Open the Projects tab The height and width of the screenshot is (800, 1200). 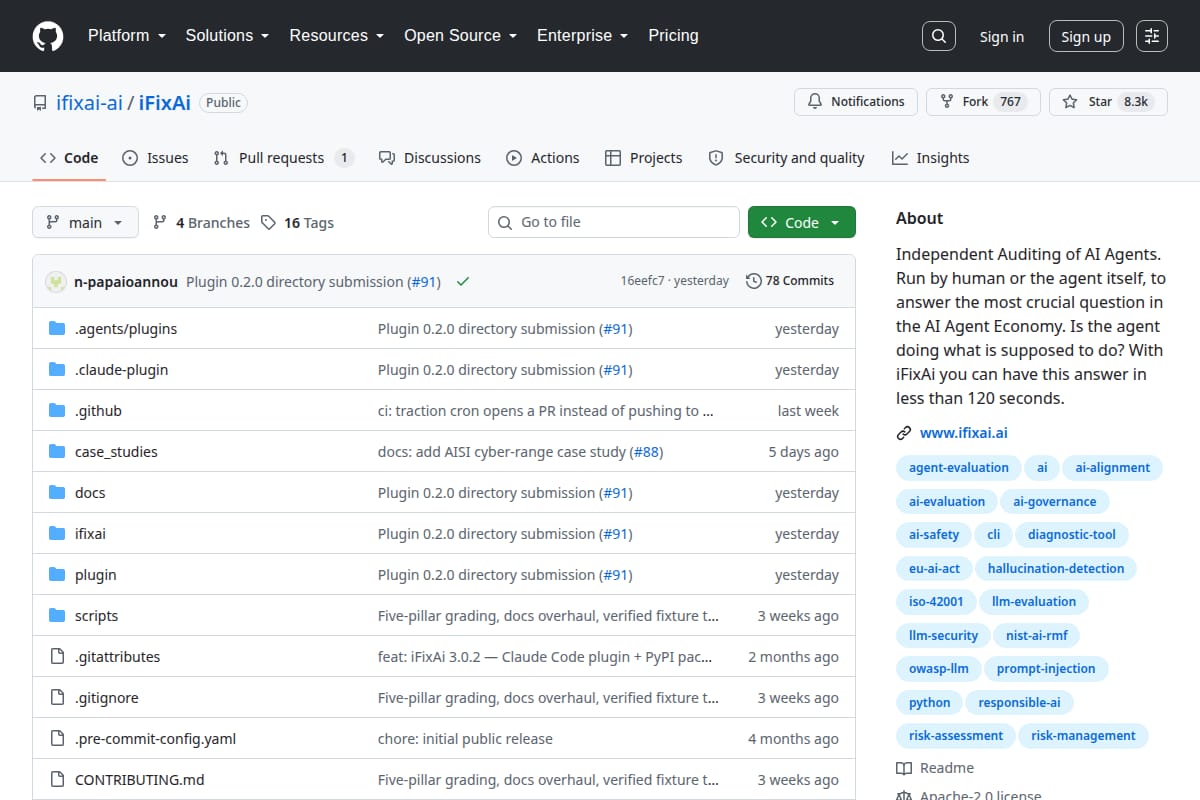(x=643, y=158)
